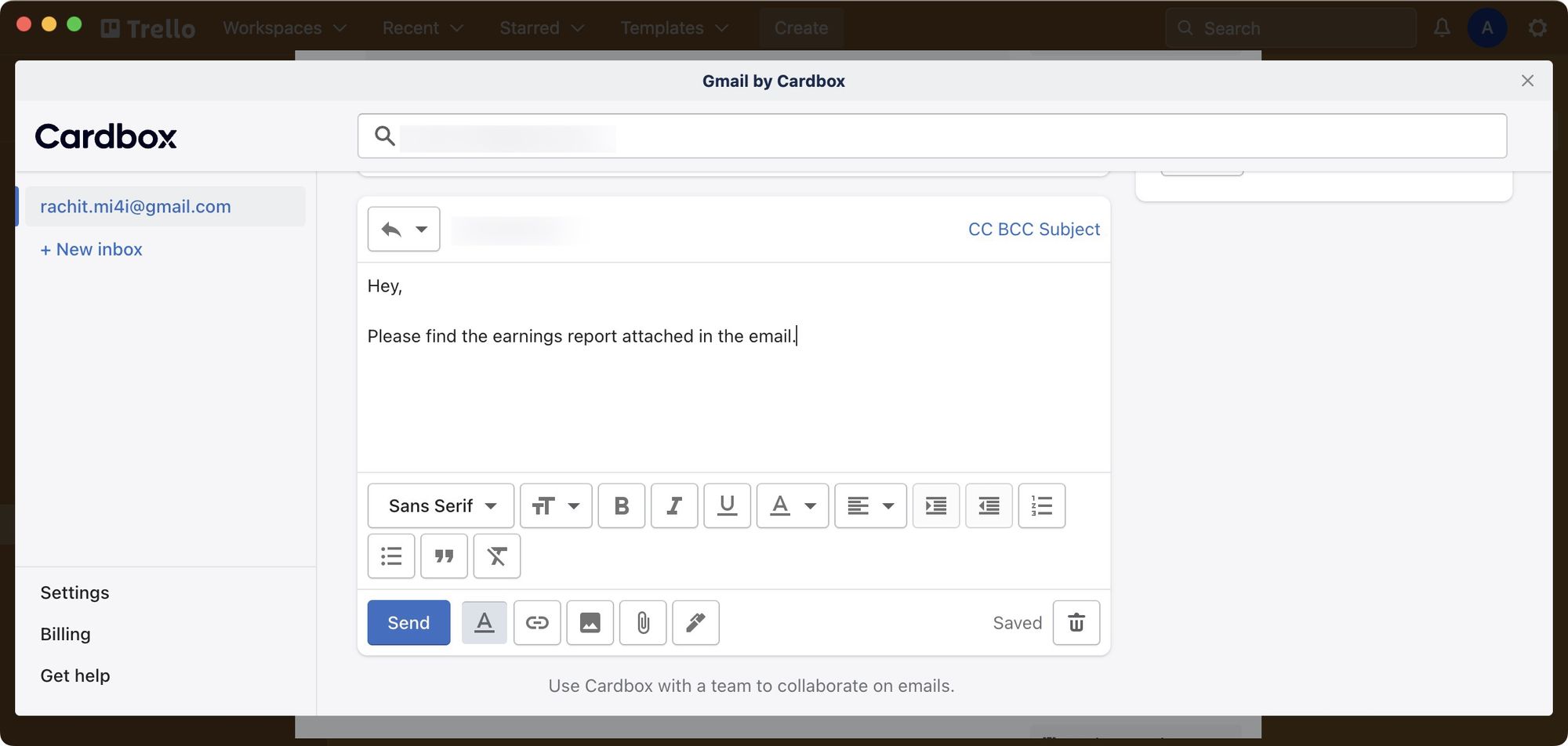The width and height of the screenshot is (1568, 746).
Task: Click the 'Saved' draft status text
Action: click(x=1017, y=623)
